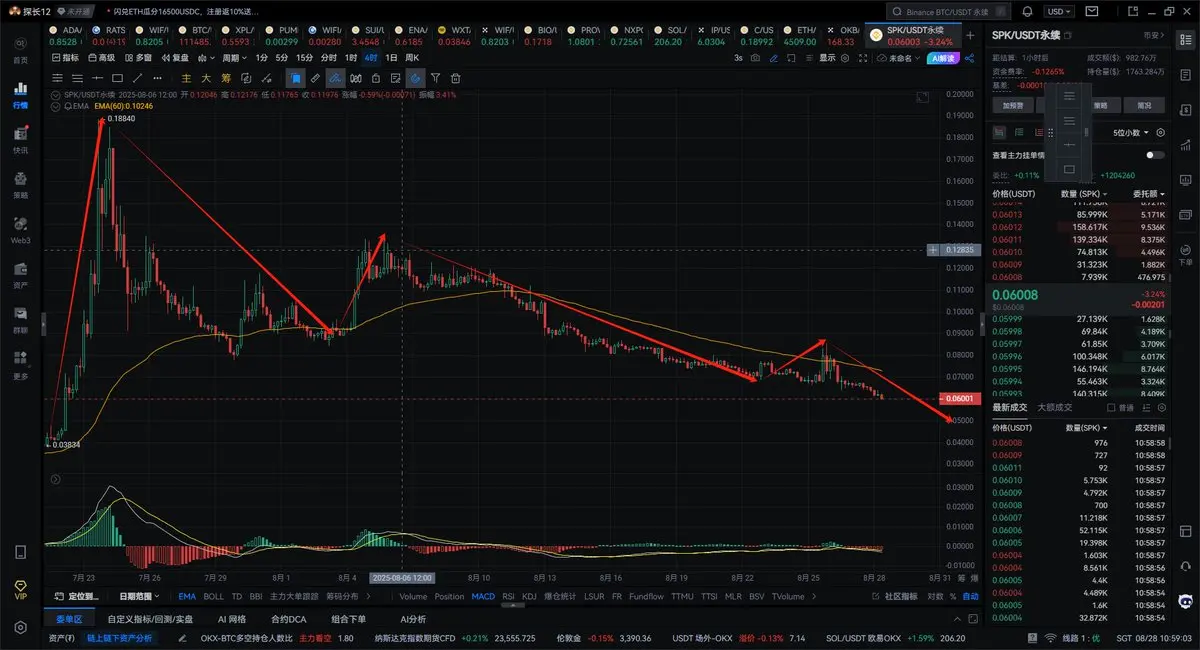
Task: Select the 1日 timeframe tab
Action: coord(391,58)
